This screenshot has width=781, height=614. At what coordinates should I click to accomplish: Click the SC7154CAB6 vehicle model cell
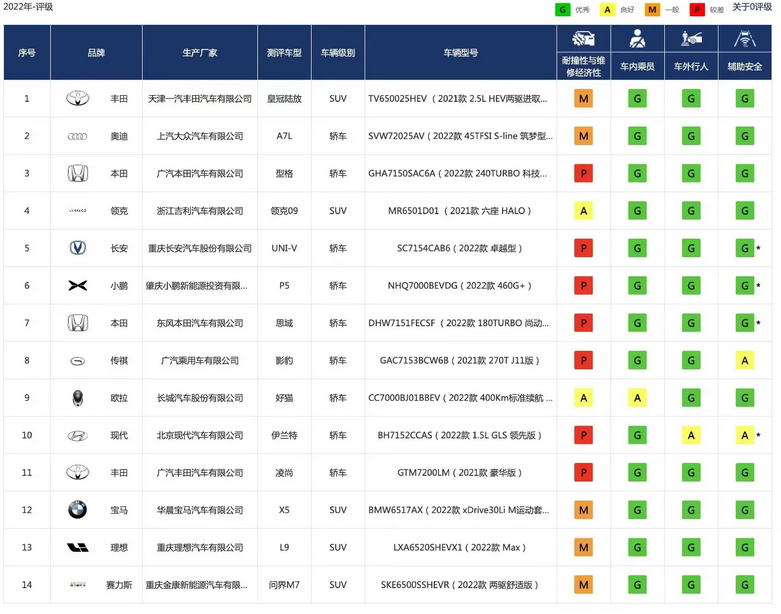(x=460, y=248)
